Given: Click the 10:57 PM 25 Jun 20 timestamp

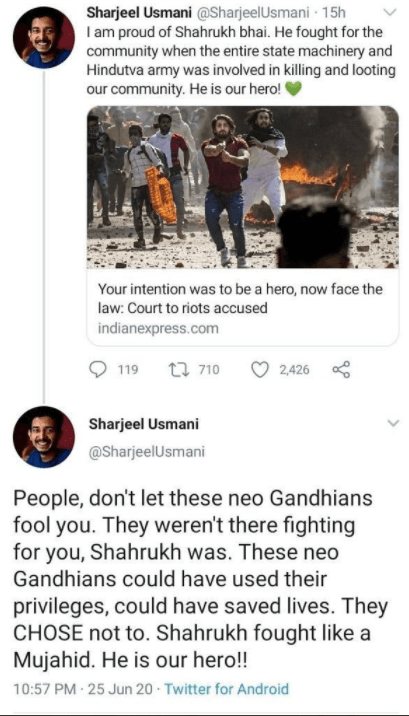Looking at the screenshot, I should 84,689.
